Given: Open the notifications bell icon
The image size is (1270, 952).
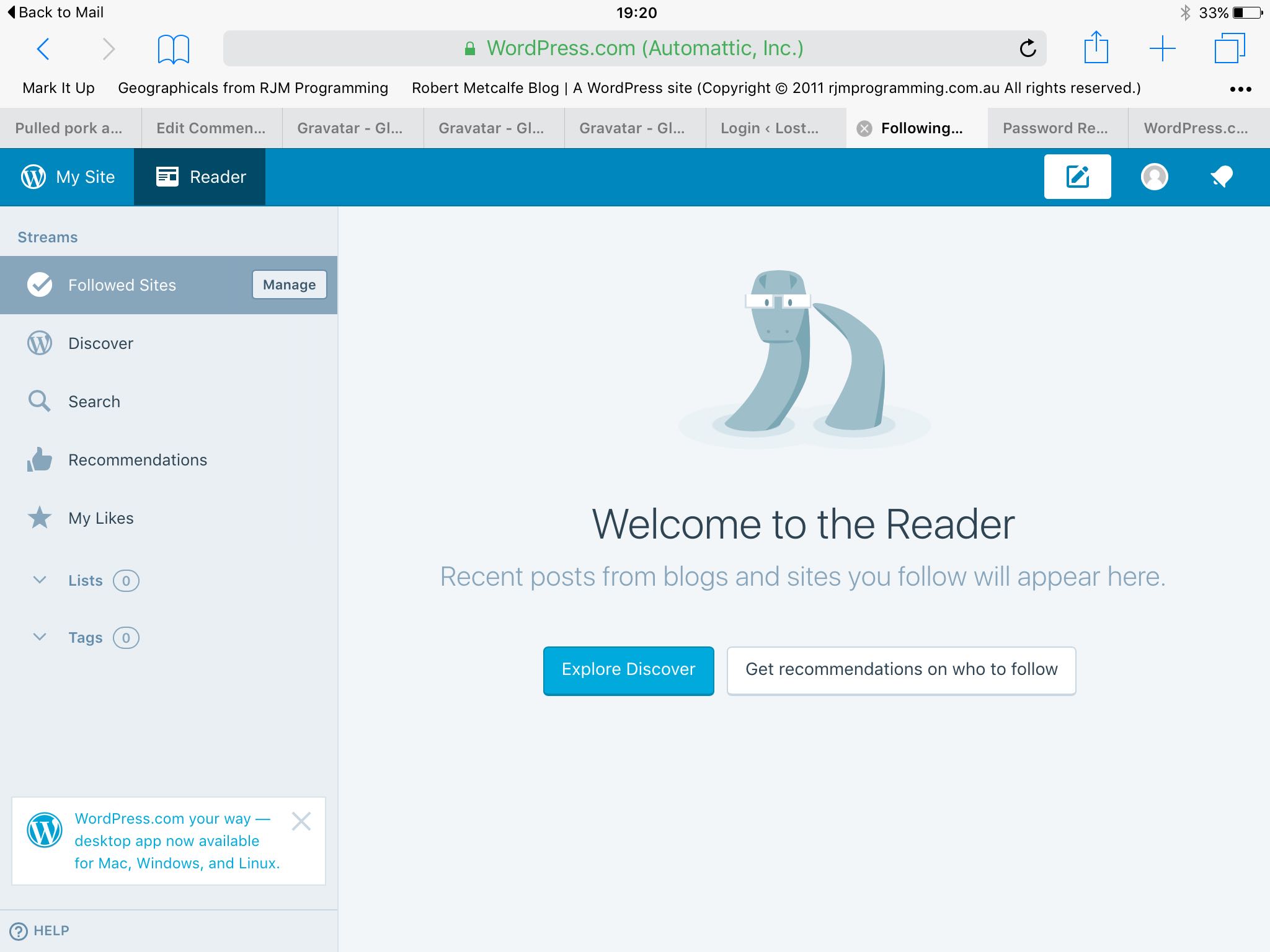Looking at the screenshot, I should point(1222,177).
